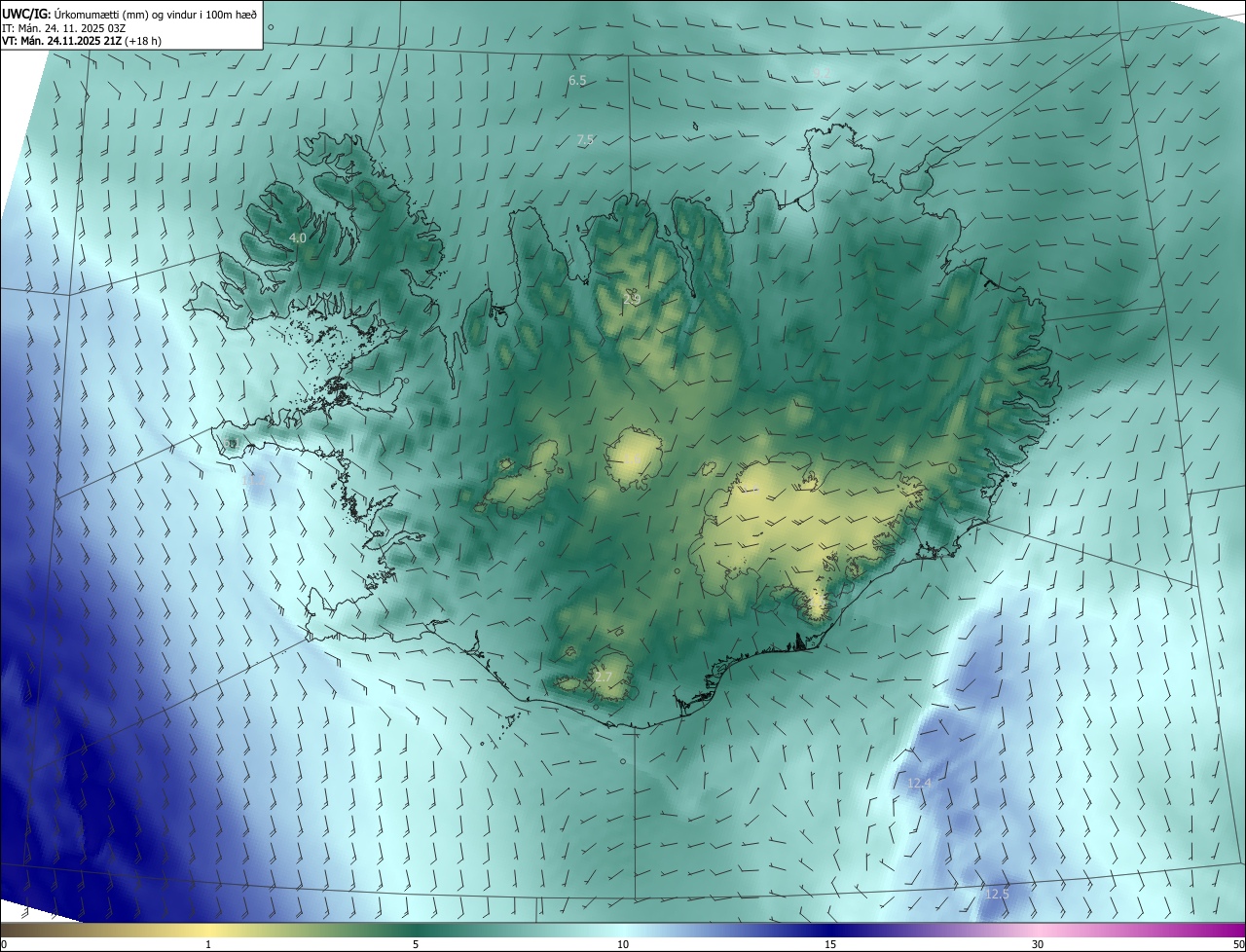Click the yellow segment of the color scale

tap(207, 930)
